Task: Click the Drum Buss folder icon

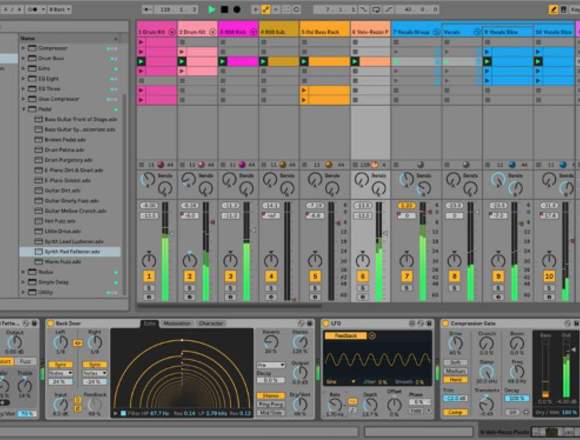Action: click(x=33, y=58)
